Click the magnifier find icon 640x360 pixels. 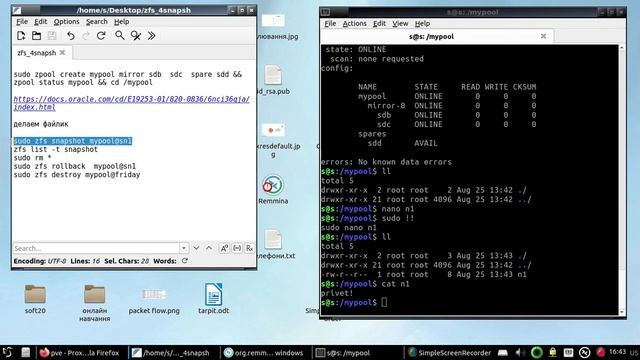[120, 36]
